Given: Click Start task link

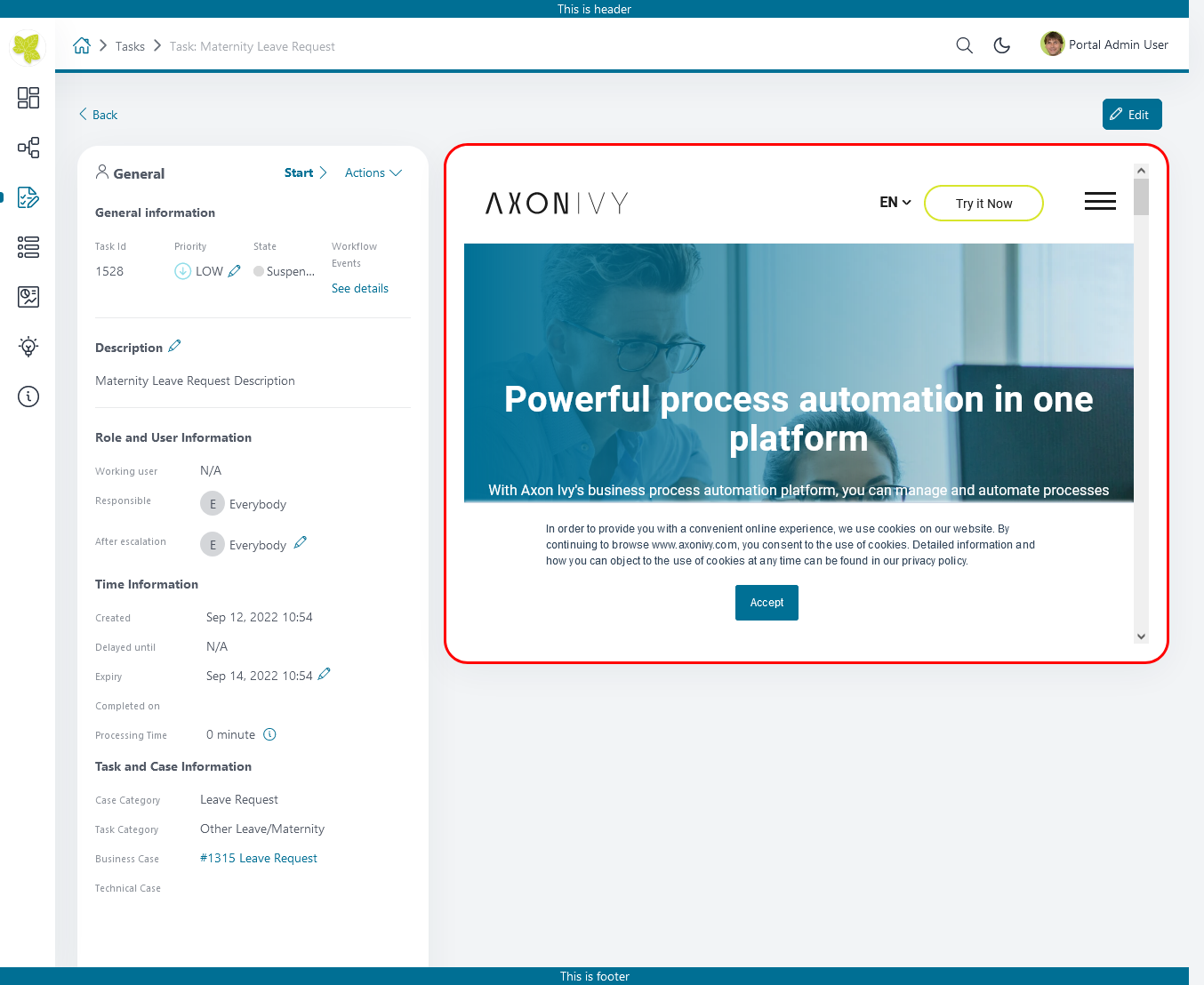Looking at the screenshot, I should 305,172.
